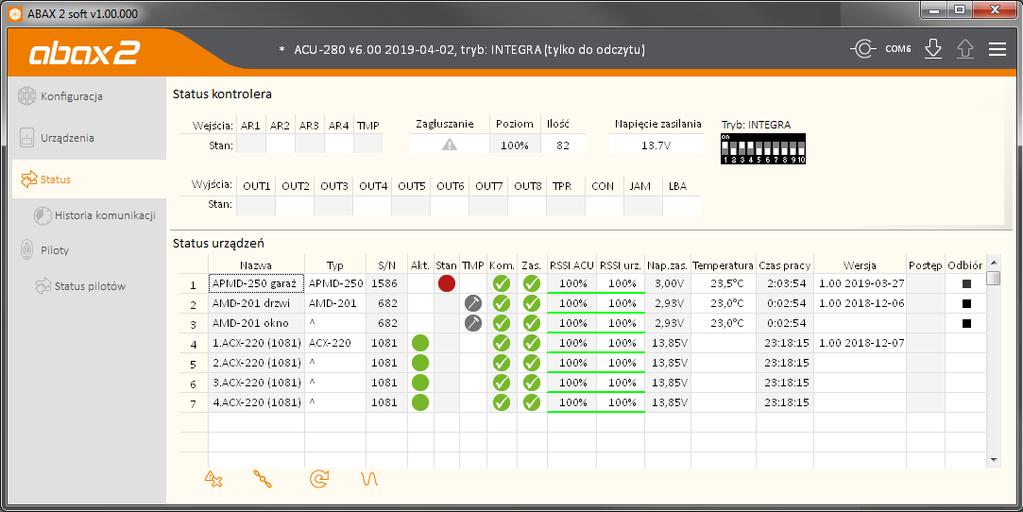
Task: Open the Piloty section
Action: point(55,250)
